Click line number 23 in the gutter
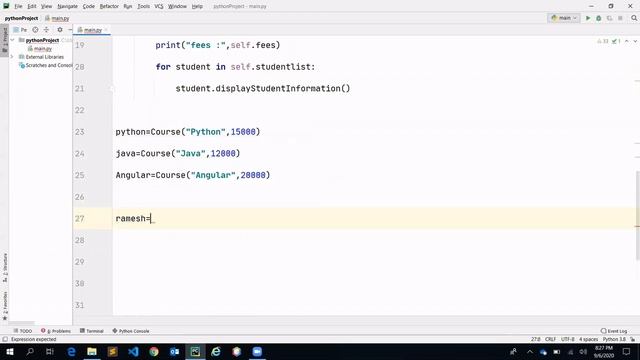Viewport: 640px width, 360px height. coord(80,132)
